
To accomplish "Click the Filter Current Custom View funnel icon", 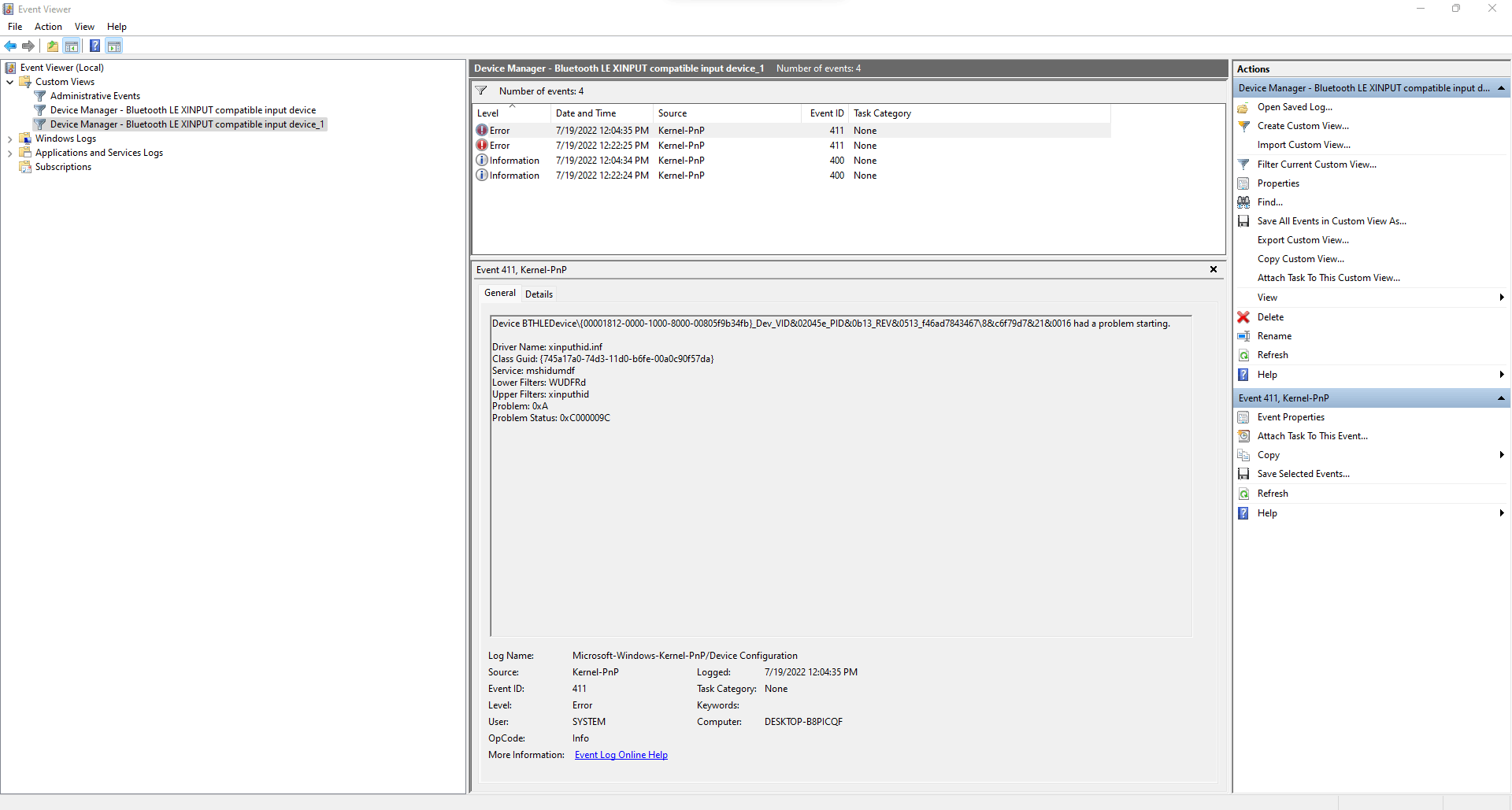I will pos(1243,165).
